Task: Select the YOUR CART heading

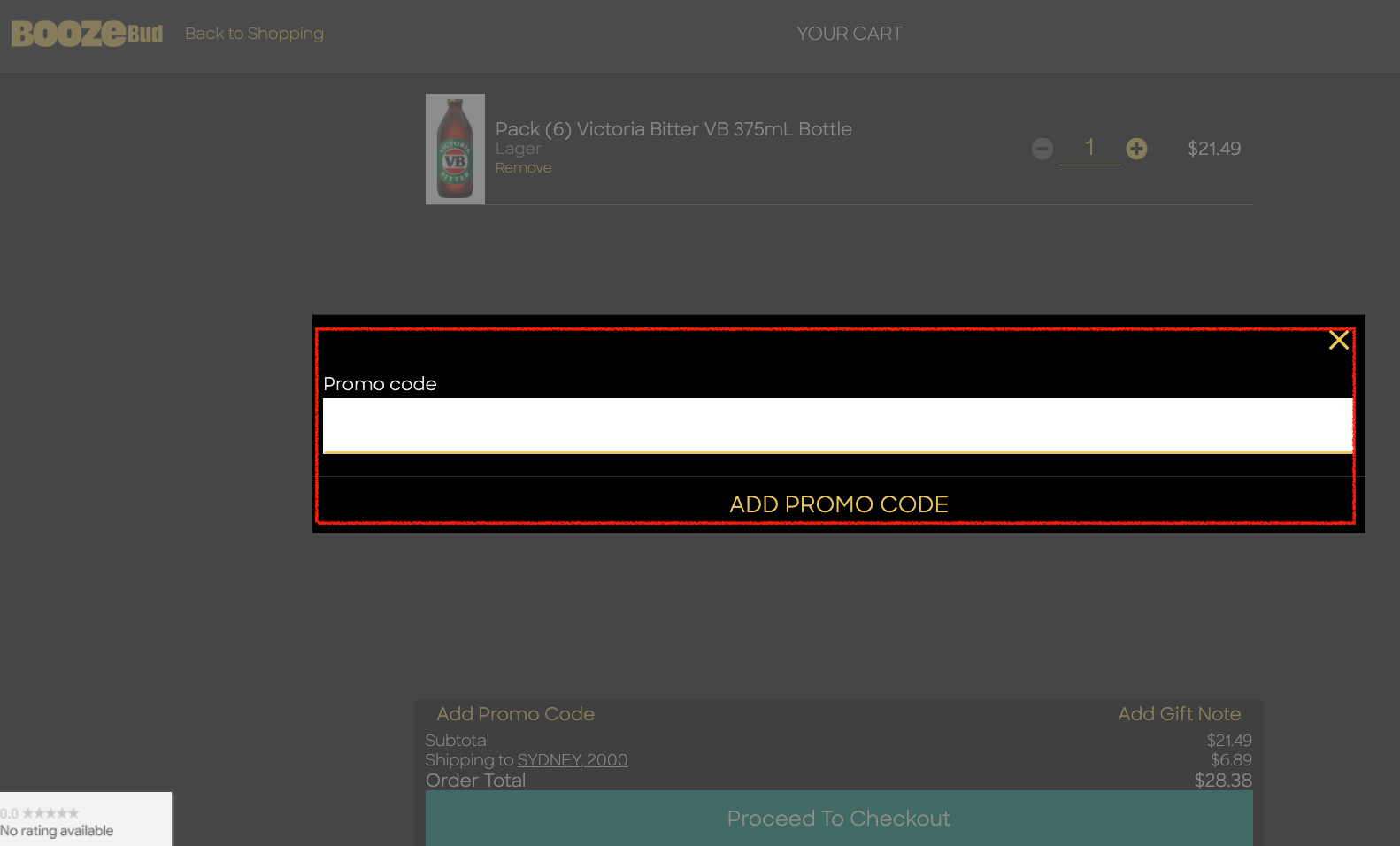Action: (x=850, y=34)
